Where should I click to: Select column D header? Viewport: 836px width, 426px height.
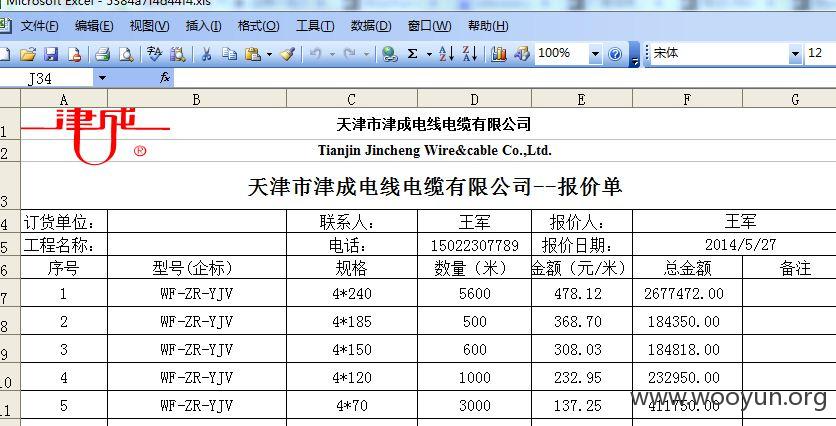coord(475,99)
